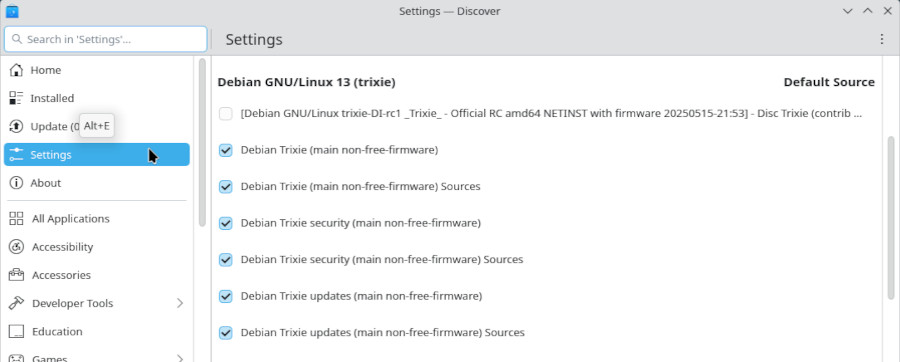Select the Accessories briefcase icon

click(x=17, y=275)
